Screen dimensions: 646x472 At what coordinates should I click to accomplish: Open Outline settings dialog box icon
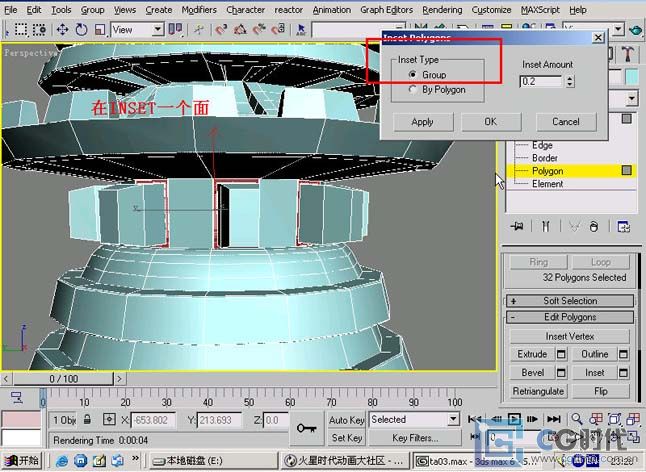623,354
